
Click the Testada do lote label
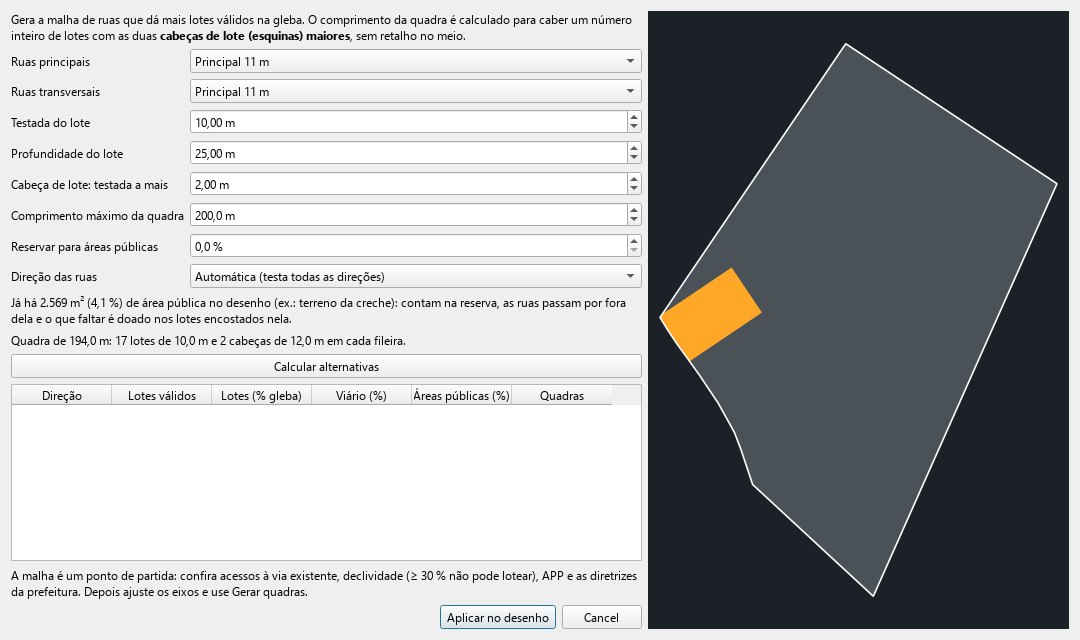tap(50, 123)
